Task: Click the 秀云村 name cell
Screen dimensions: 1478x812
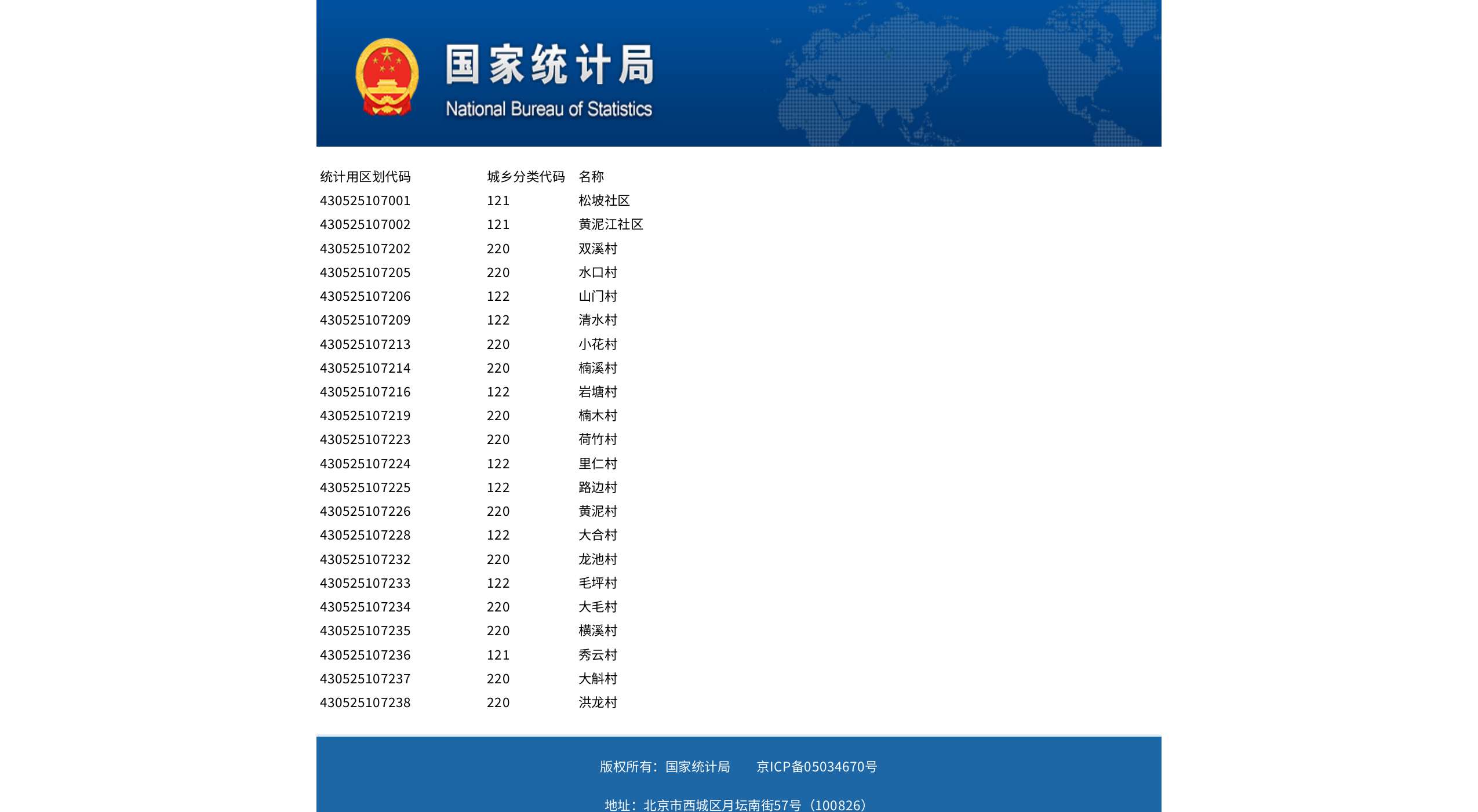Action: [x=598, y=655]
